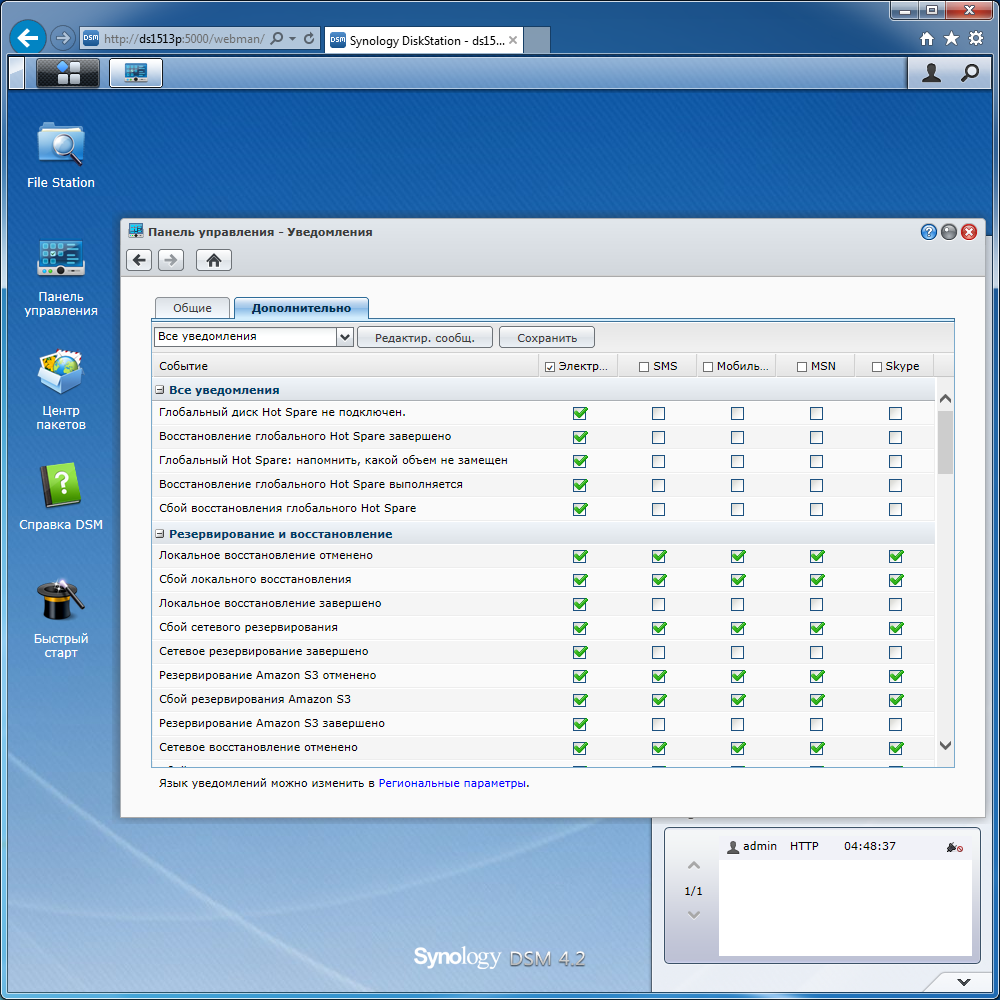This screenshot has width=1000, height=1000.
Task: Open help for the Уведомления panel
Action: 929,232
